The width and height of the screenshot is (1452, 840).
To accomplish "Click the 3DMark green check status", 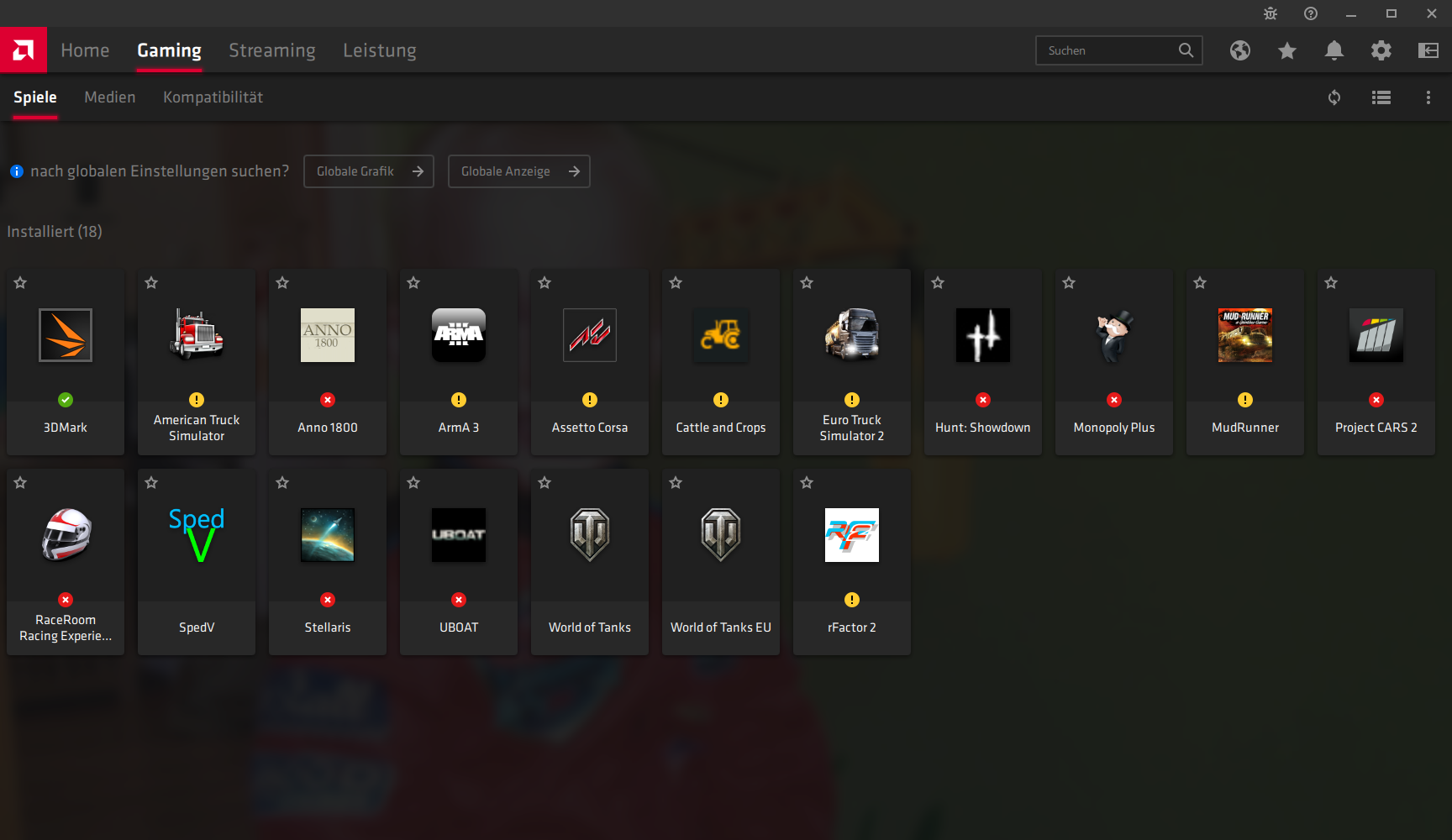I will [x=66, y=400].
